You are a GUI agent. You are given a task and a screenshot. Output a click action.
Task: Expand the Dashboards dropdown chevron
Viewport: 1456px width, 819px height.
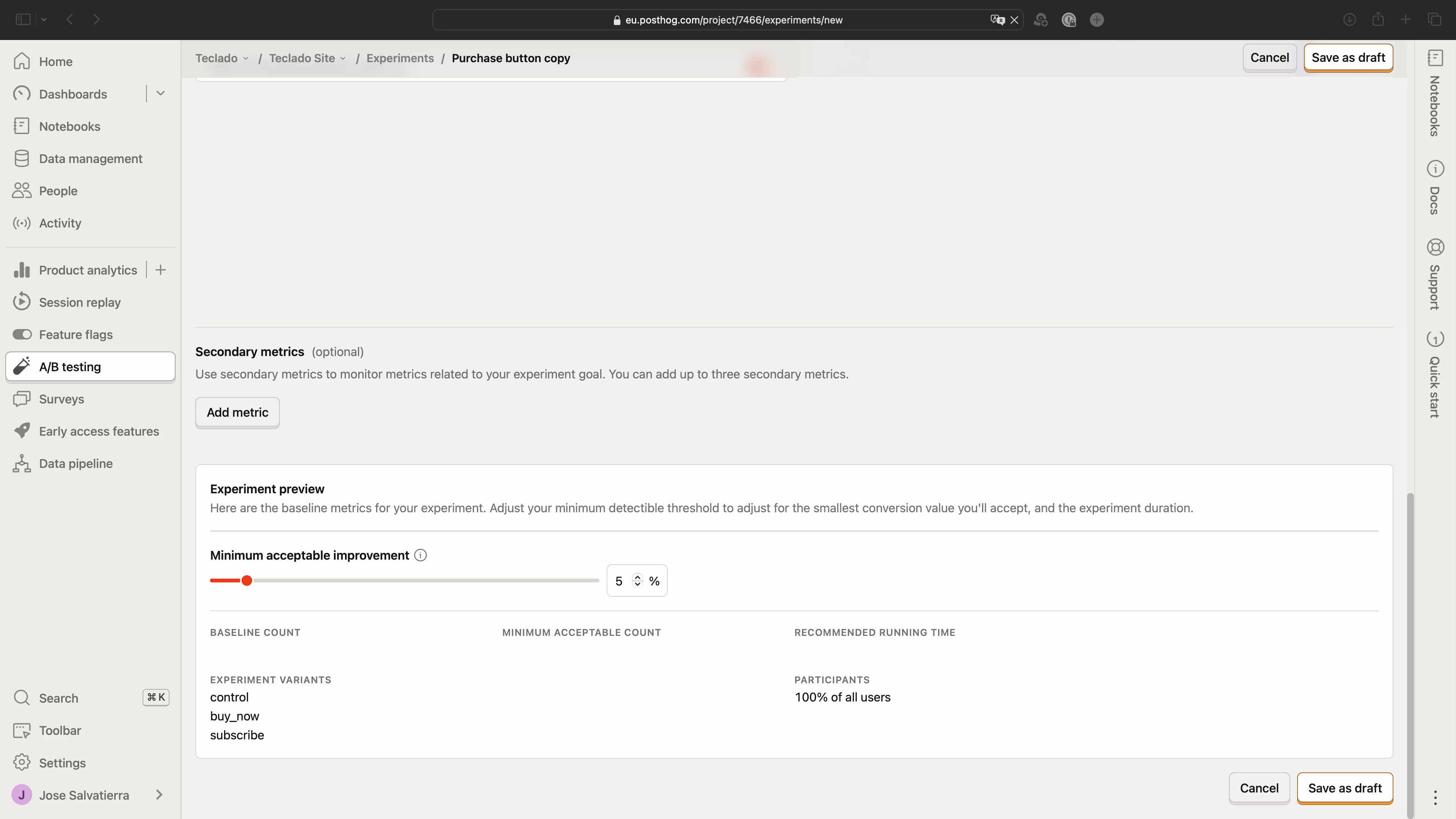click(x=160, y=94)
